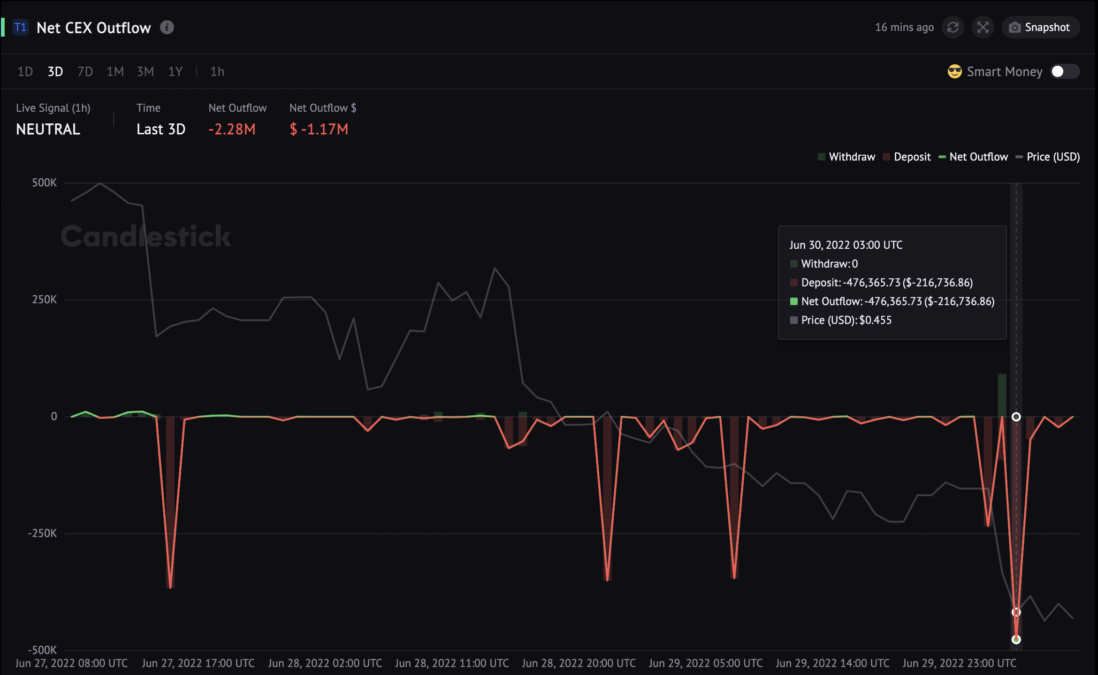Click the refresh data icon
This screenshot has height=675, width=1098.
pos(952,27)
